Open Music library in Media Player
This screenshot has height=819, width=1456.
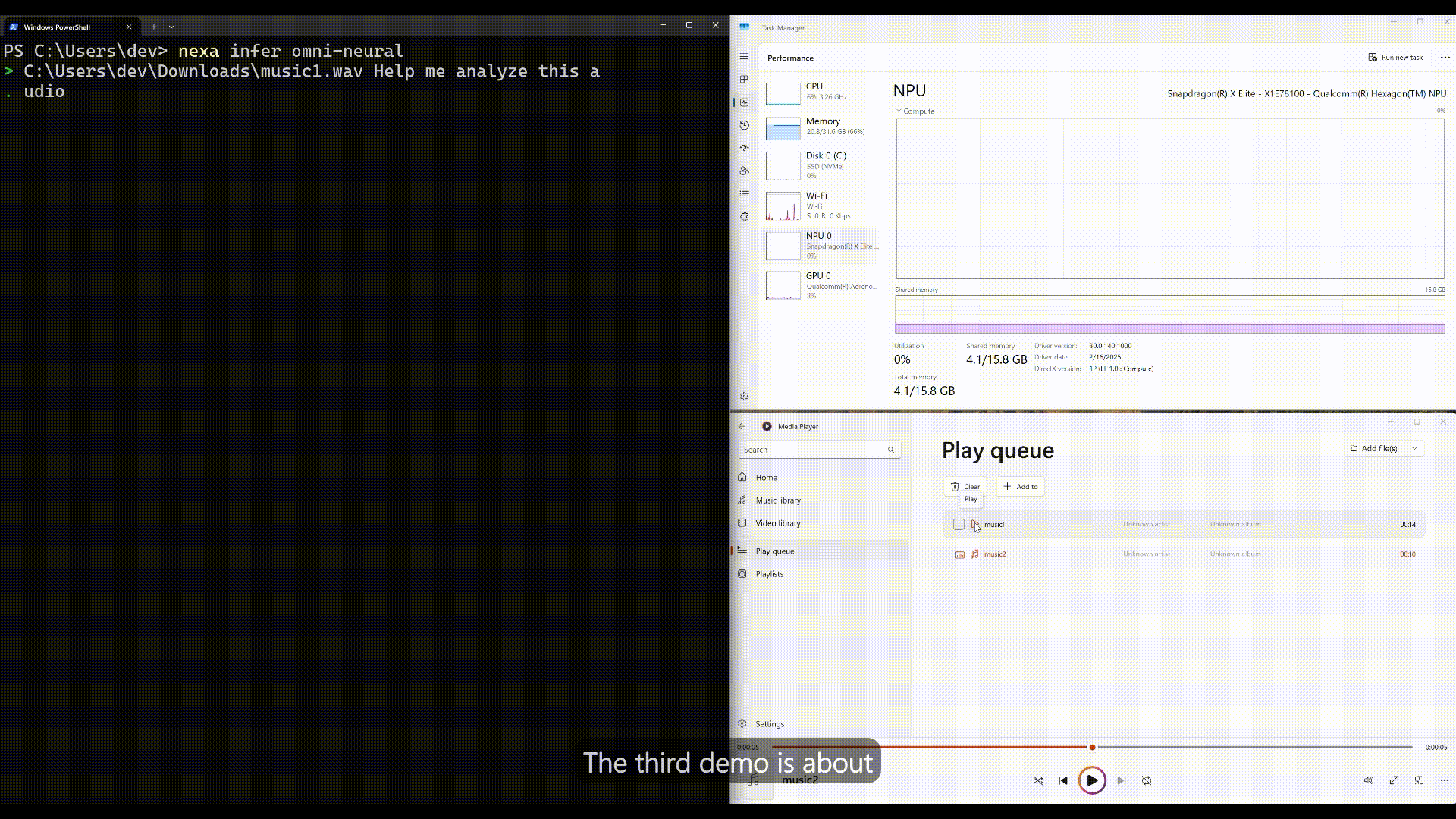(x=778, y=500)
